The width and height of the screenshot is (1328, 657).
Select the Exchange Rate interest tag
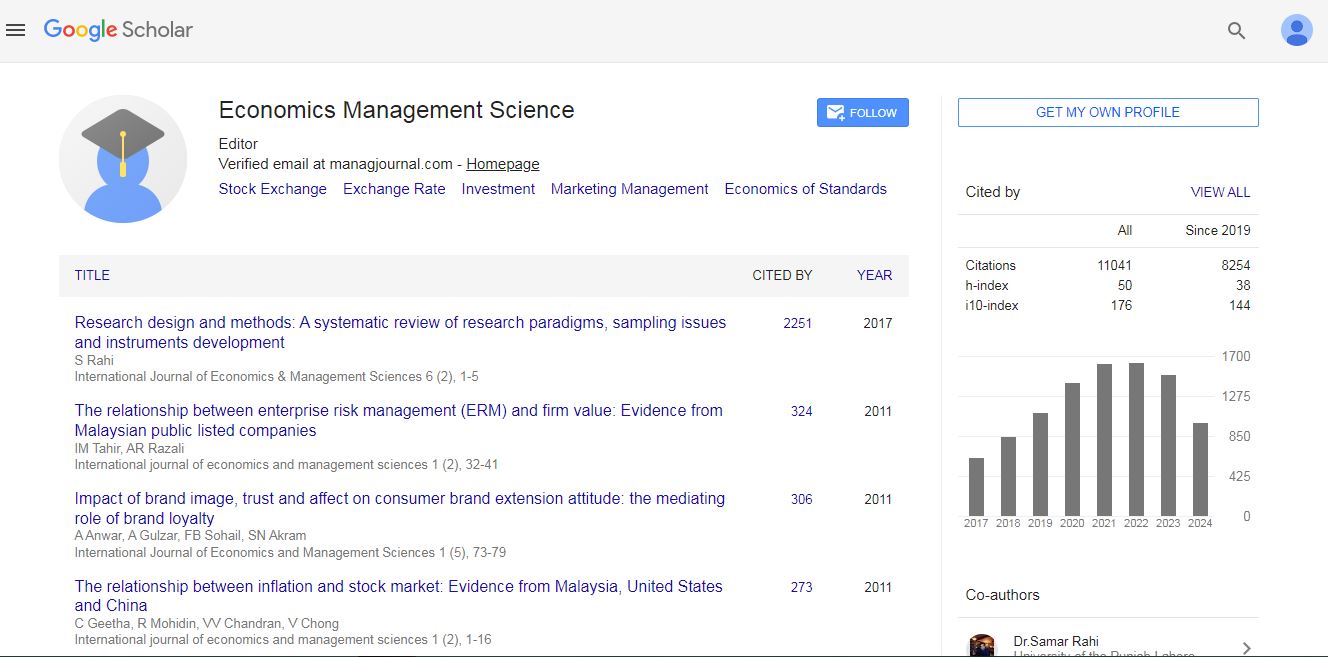click(394, 189)
